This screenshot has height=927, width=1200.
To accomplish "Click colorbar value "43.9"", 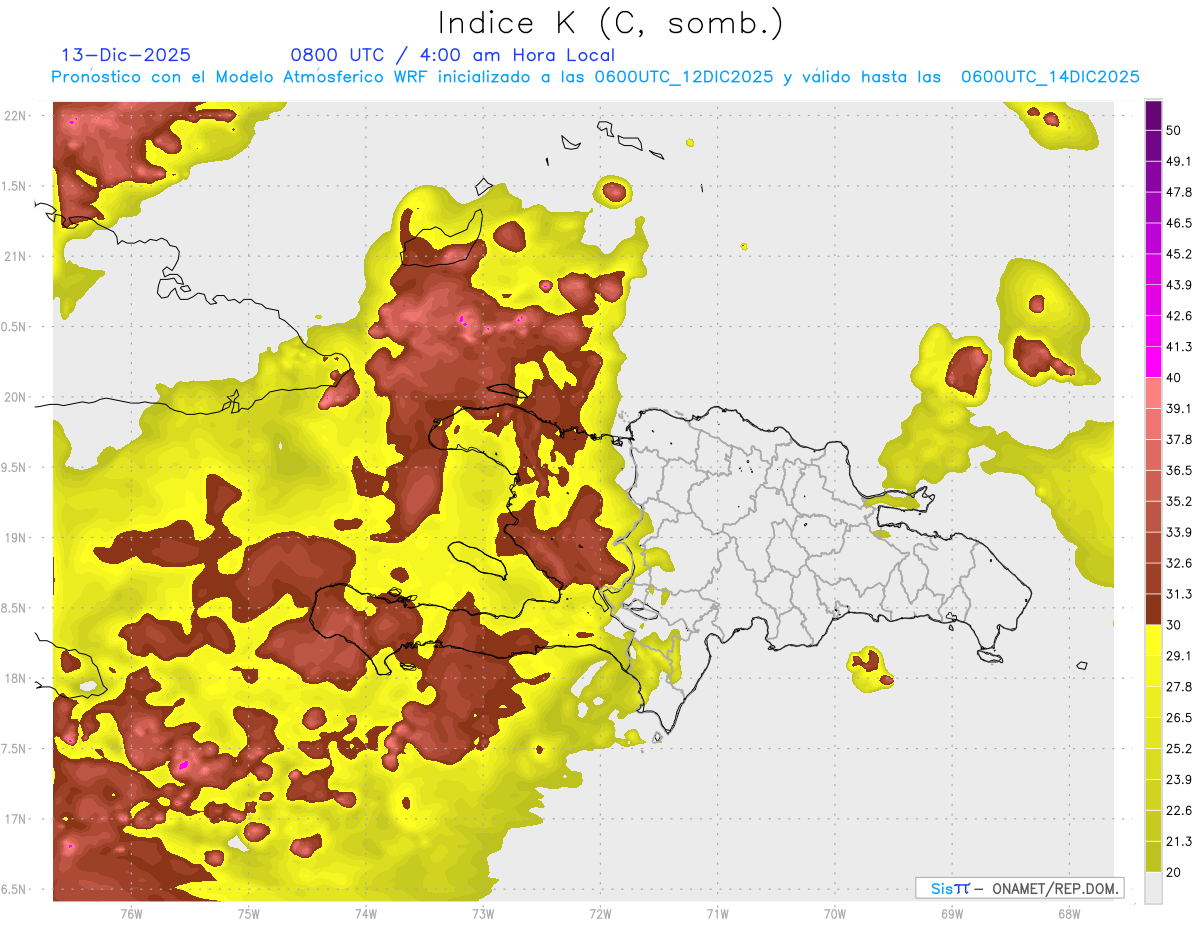I will coord(1179,285).
